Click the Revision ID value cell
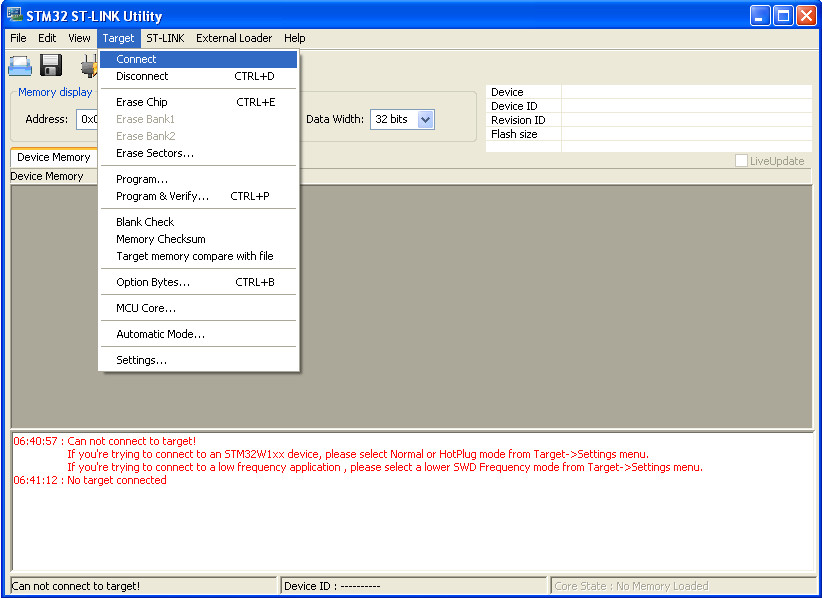Screen dimensions: 822x598 (x=686, y=120)
